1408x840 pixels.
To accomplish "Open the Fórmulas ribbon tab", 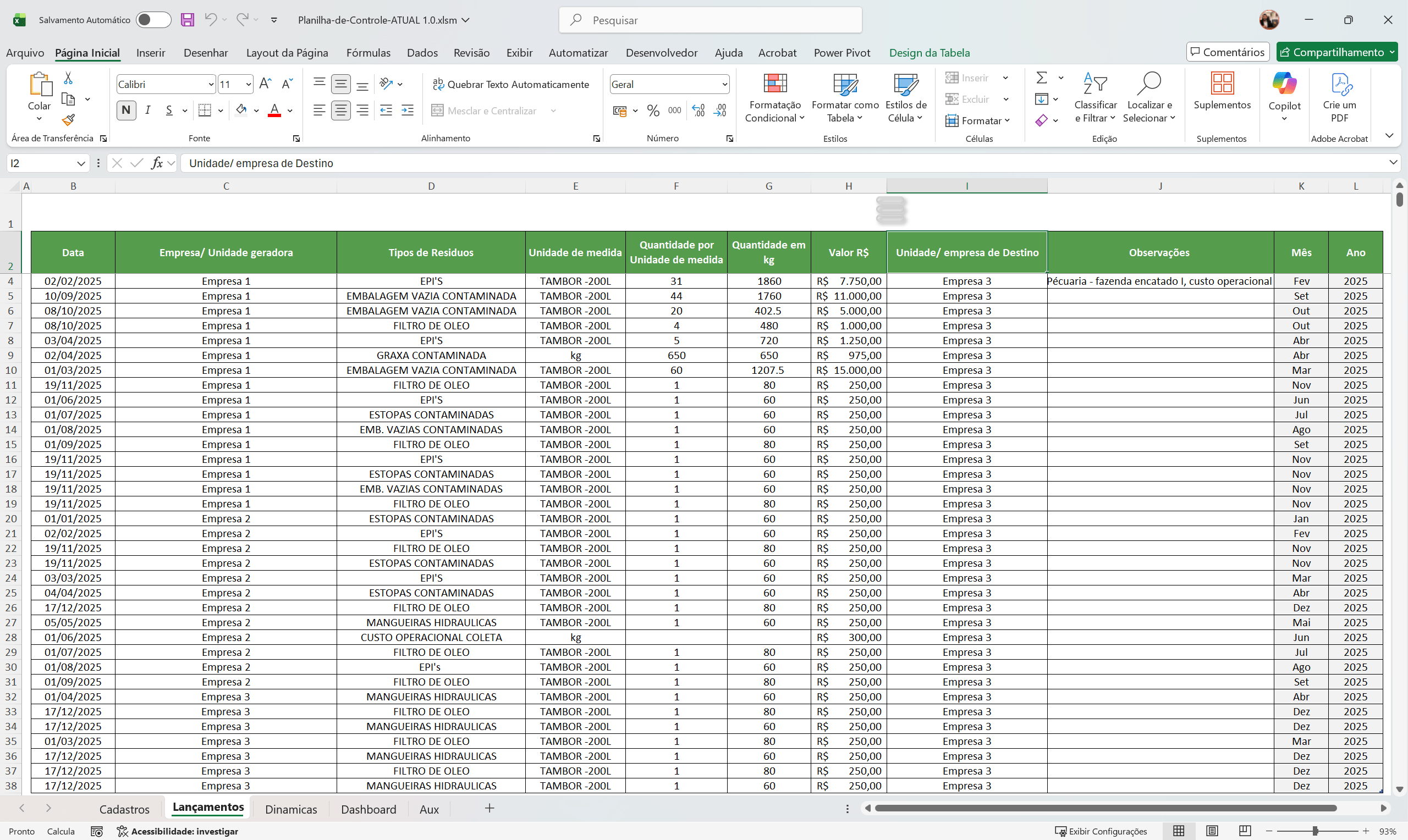I will click(x=368, y=53).
